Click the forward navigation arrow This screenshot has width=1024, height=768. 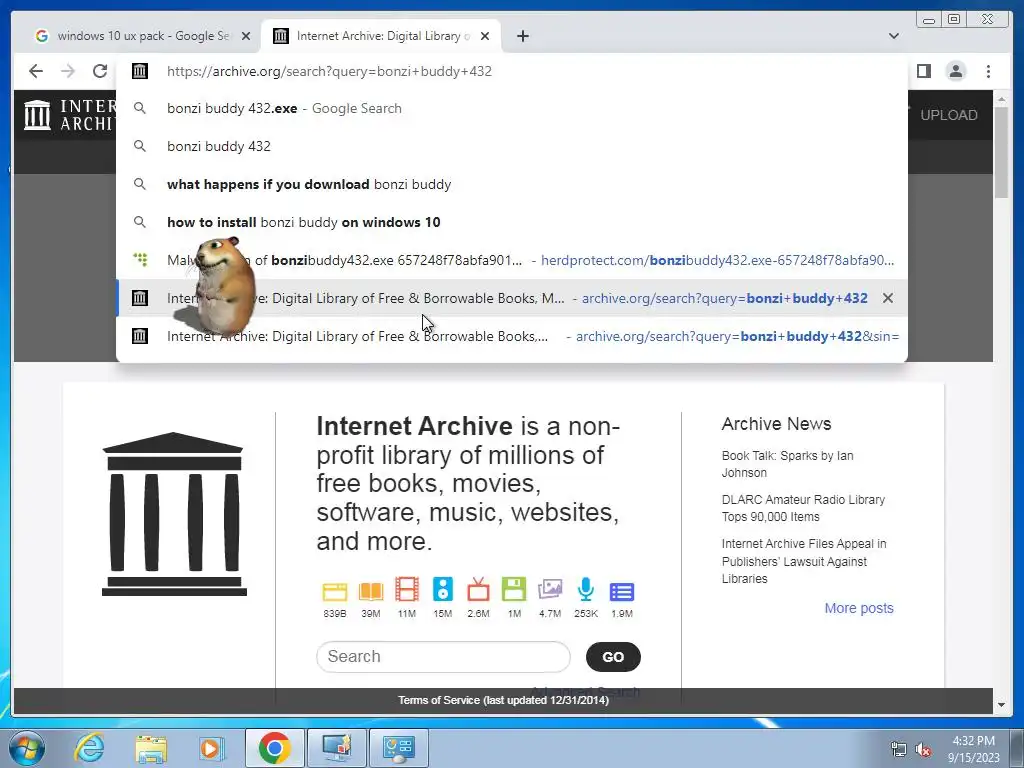click(x=68, y=71)
